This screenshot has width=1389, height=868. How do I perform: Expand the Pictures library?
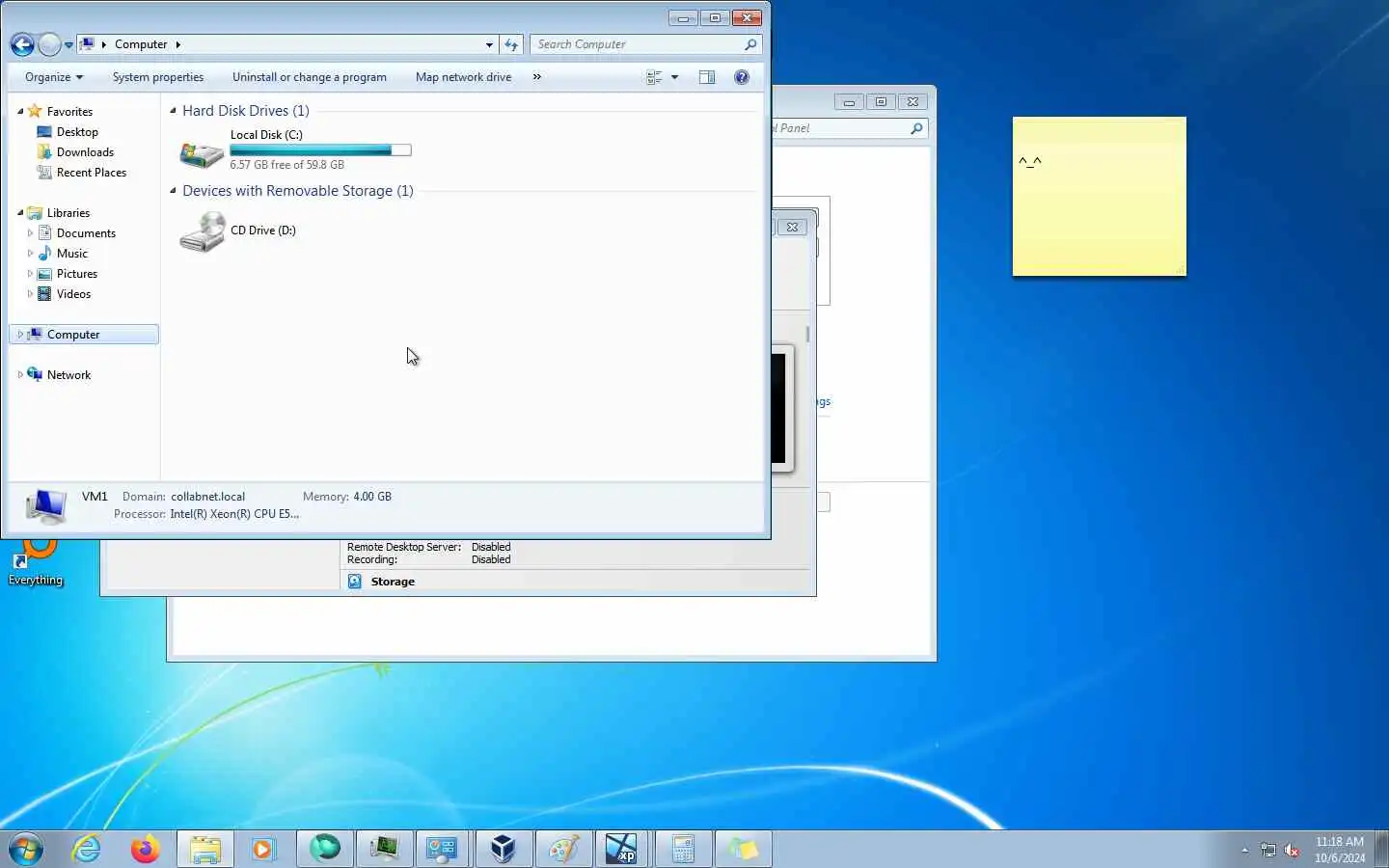[30, 274]
